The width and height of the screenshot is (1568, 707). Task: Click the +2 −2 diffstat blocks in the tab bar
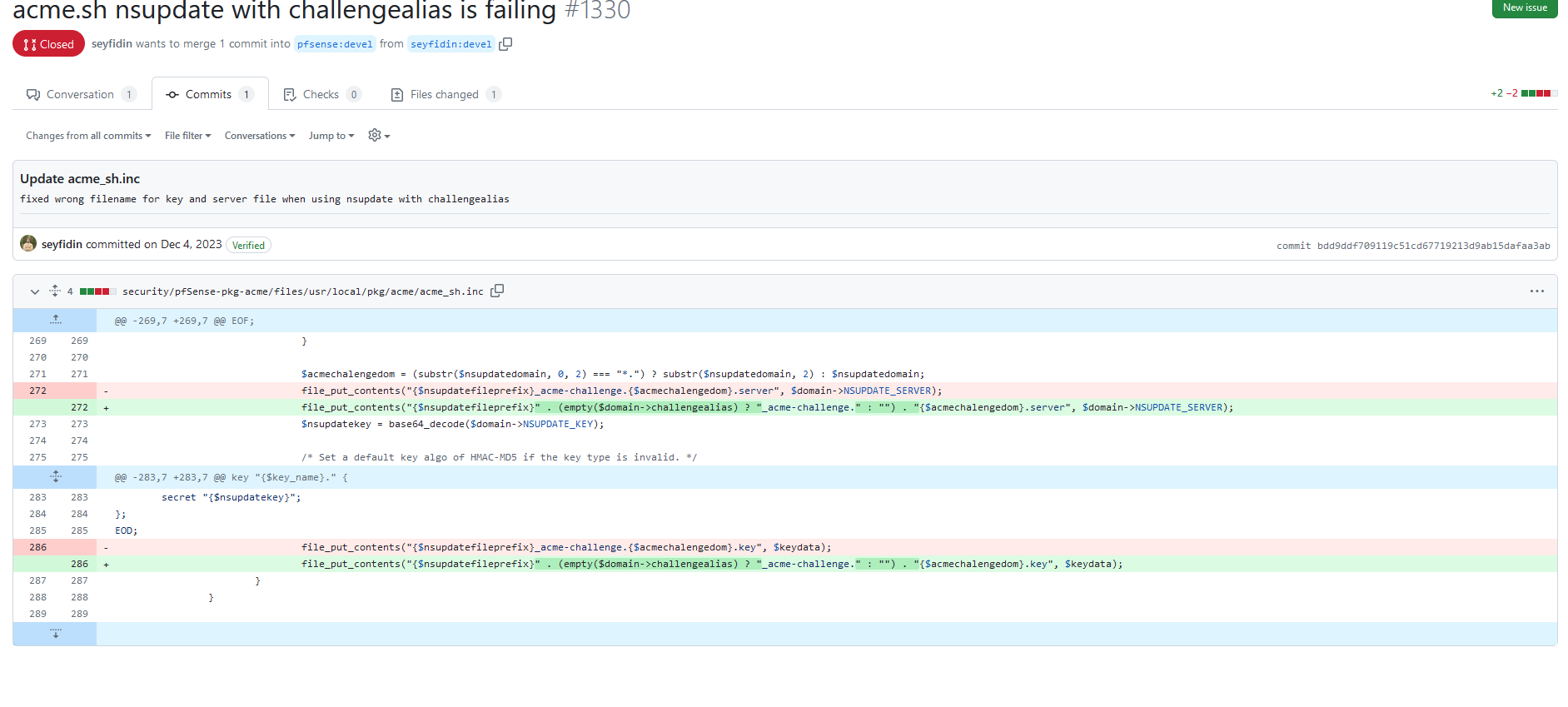1539,93
